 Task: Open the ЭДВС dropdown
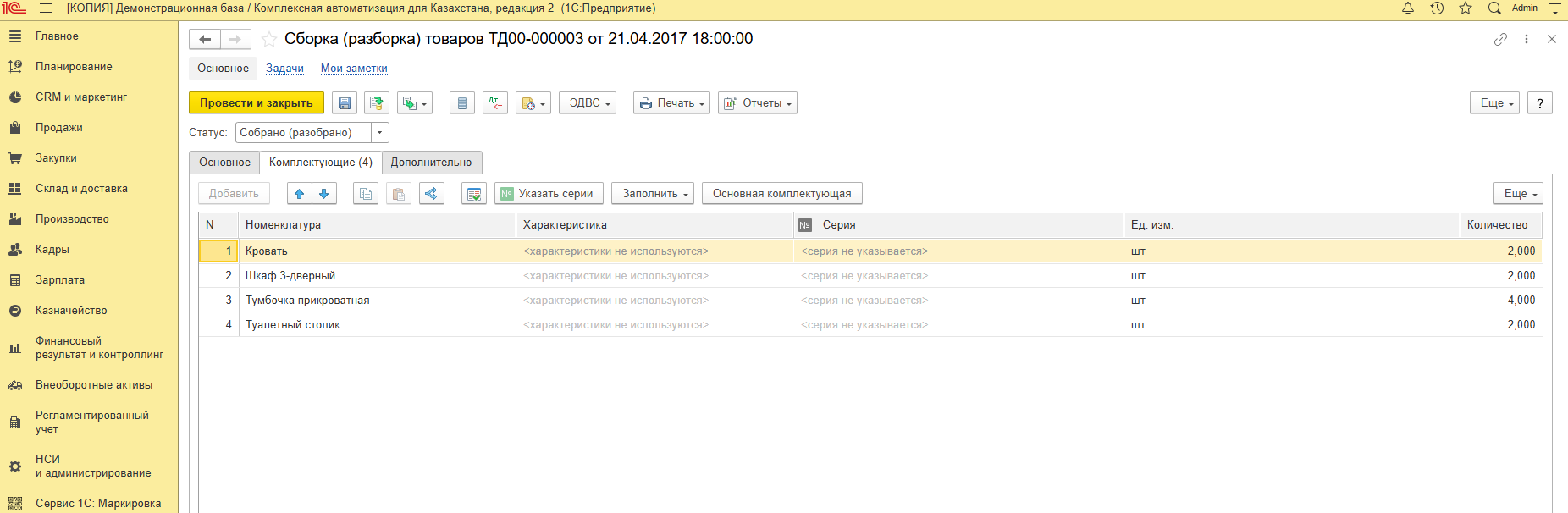(588, 103)
